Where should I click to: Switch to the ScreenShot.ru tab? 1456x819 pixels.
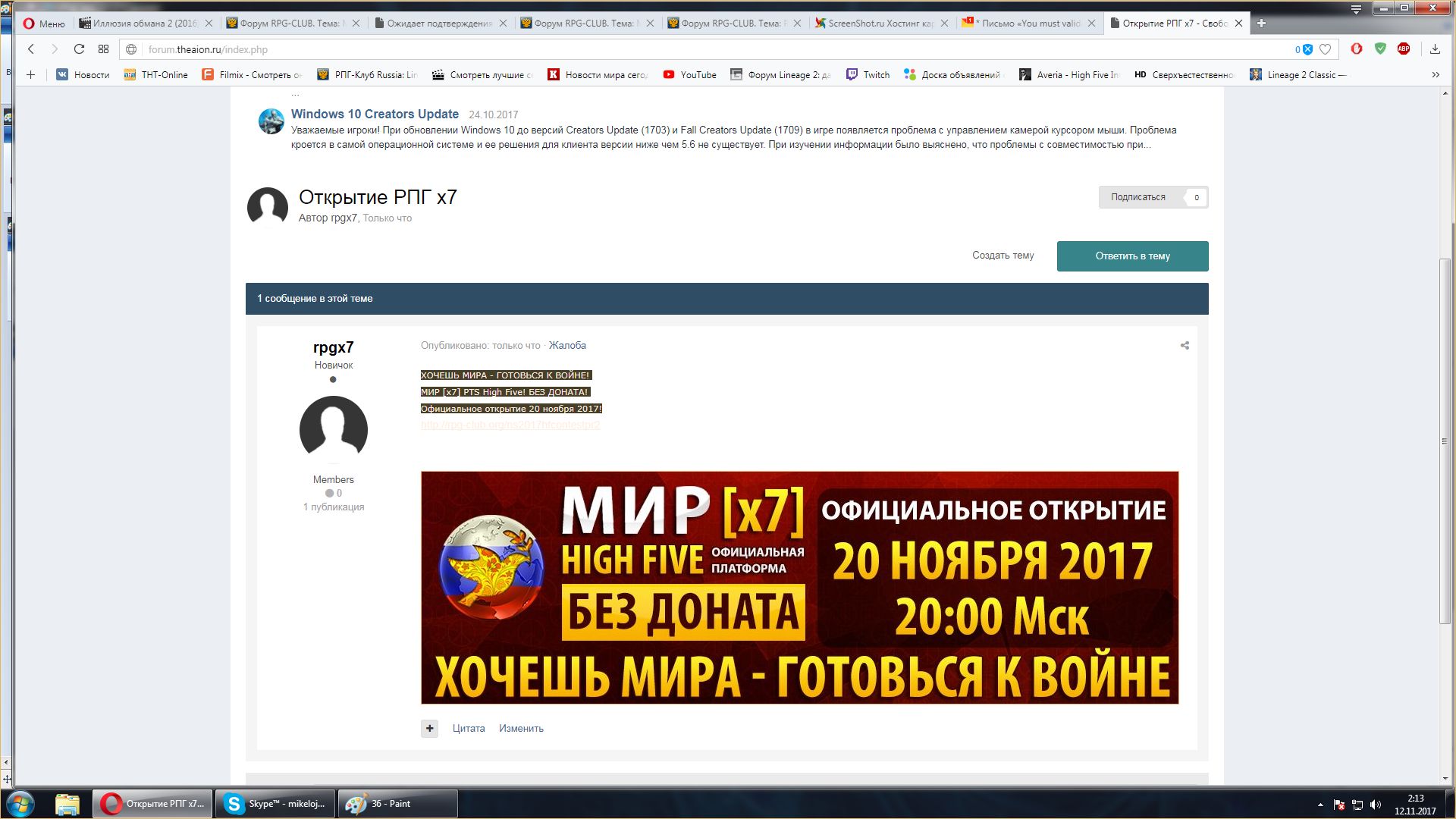[880, 24]
